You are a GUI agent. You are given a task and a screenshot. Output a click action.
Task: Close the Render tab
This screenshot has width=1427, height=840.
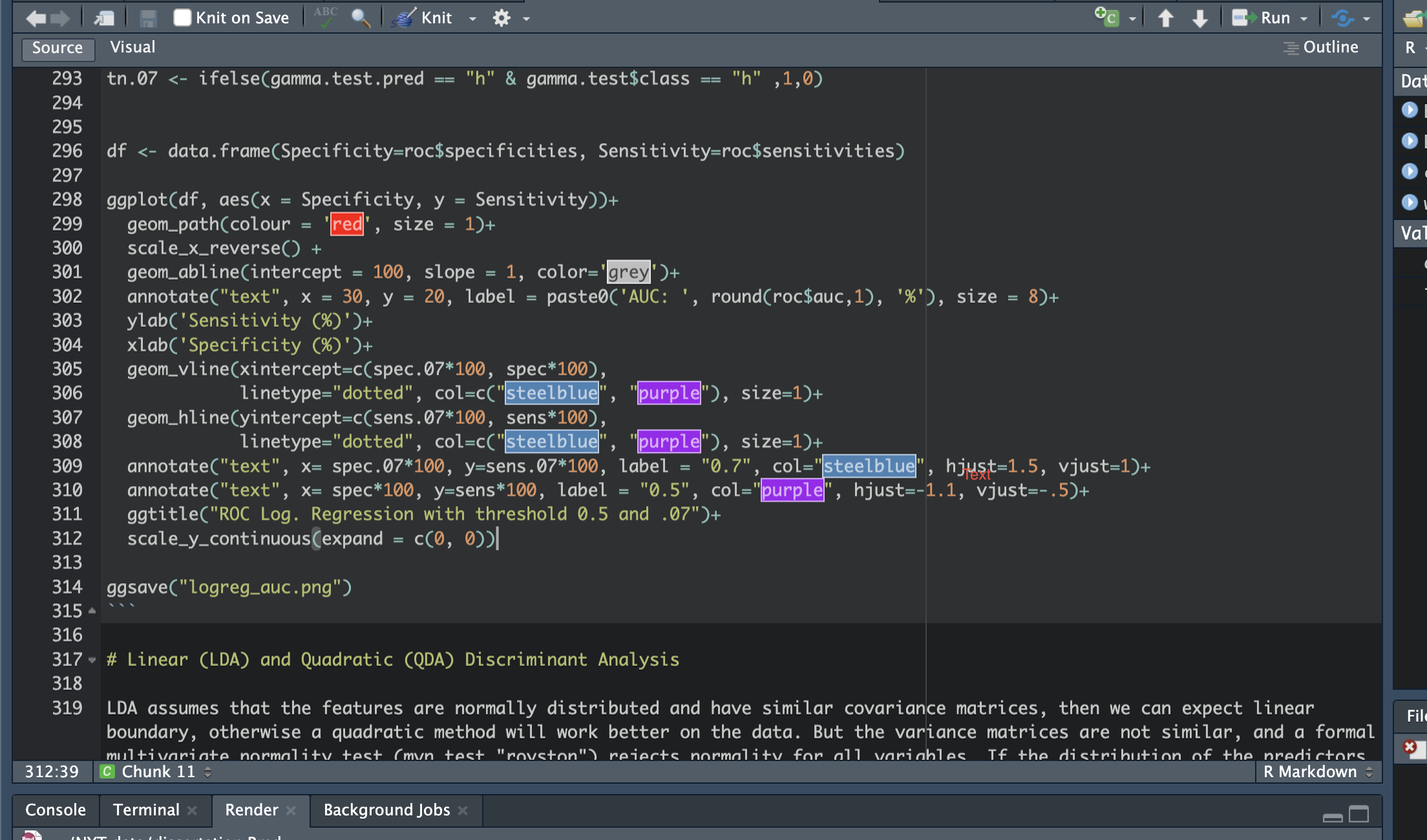click(291, 810)
